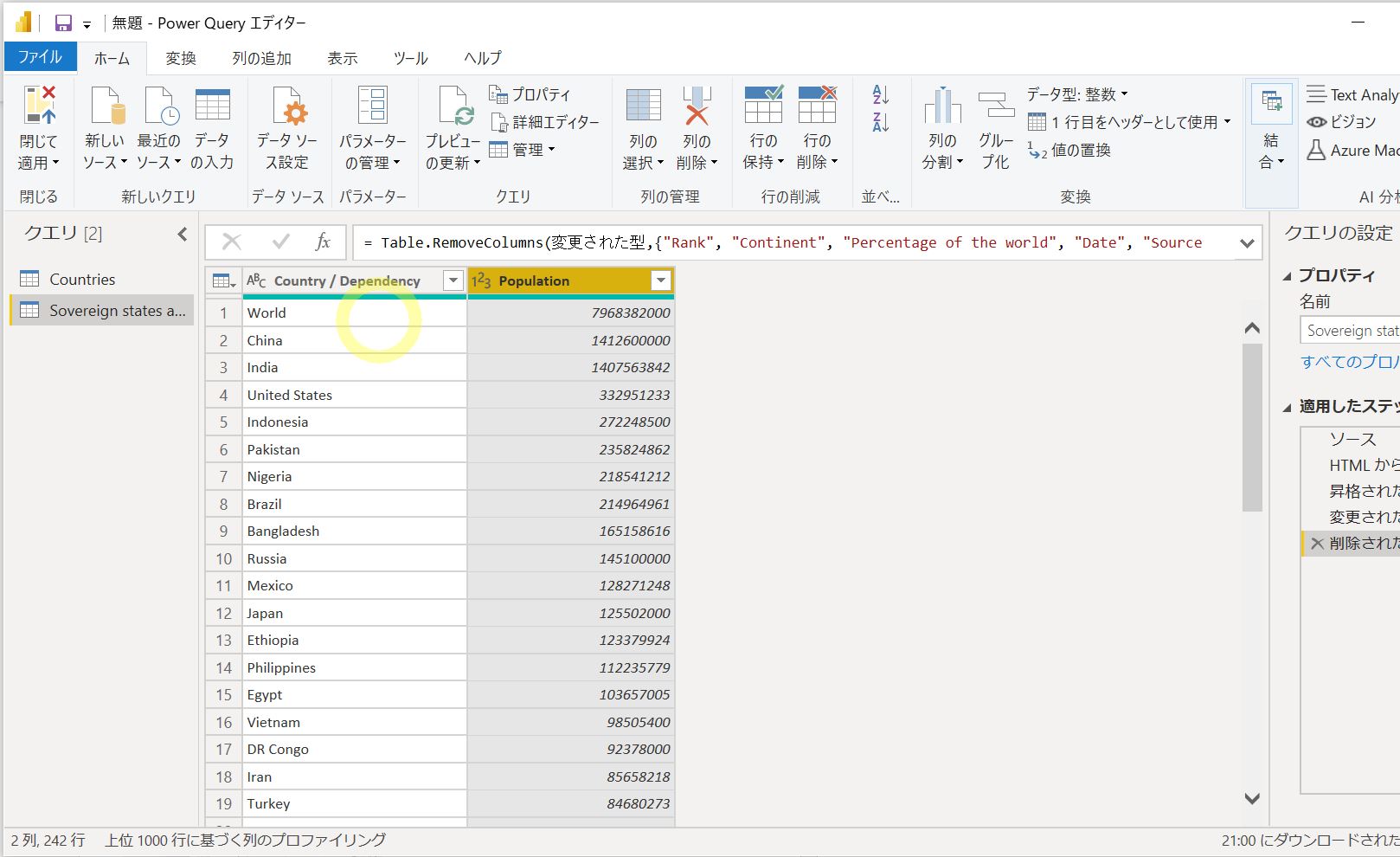Switch to the Tools (ツール) tab
Viewport: 1400px width, 857px height.
pos(410,58)
